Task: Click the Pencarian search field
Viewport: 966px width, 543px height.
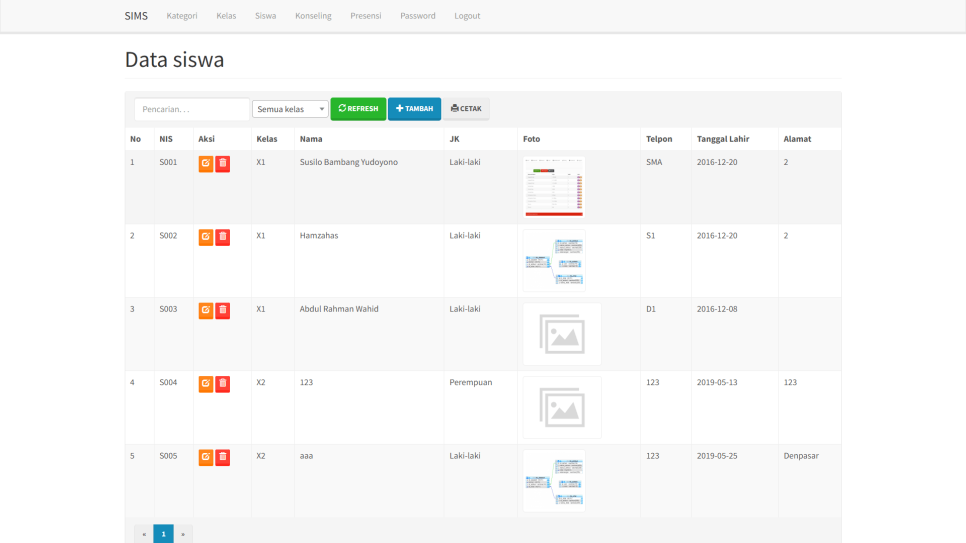Action: click(x=192, y=109)
